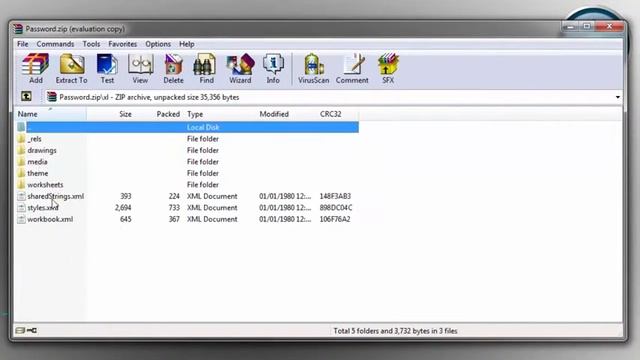Click CRC32 value 898DC04C
This screenshot has width=640, height=360.
[336, 207]
